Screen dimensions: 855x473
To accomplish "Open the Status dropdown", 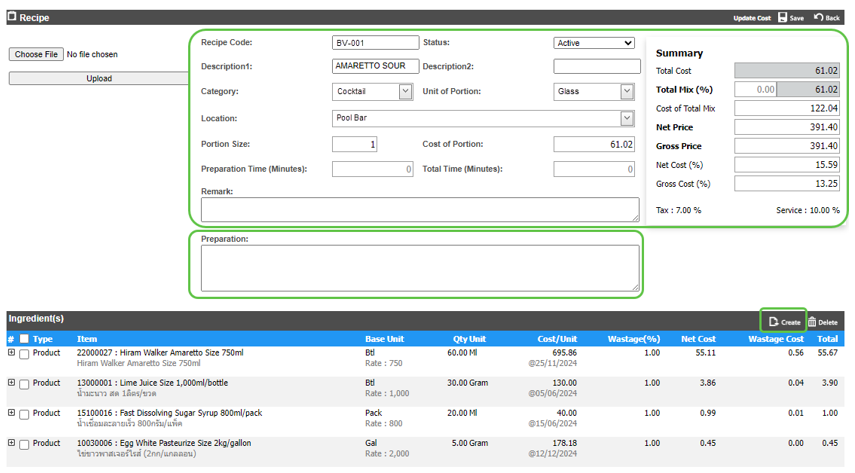I will pyautogui.click(x=594, y=43).
